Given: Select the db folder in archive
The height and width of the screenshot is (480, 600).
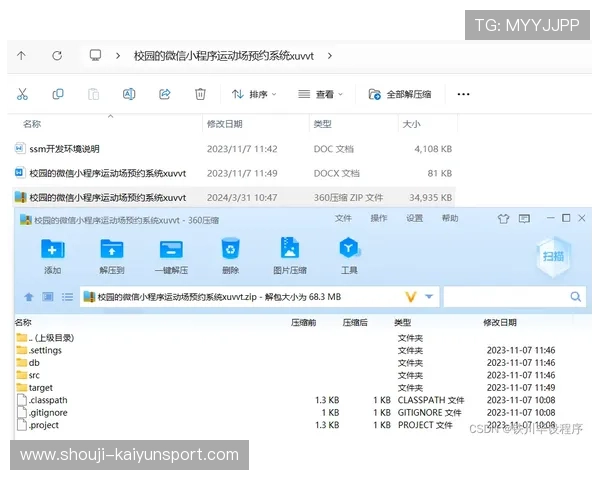Looking at the screenshot, I should click(x=28, y=363).
